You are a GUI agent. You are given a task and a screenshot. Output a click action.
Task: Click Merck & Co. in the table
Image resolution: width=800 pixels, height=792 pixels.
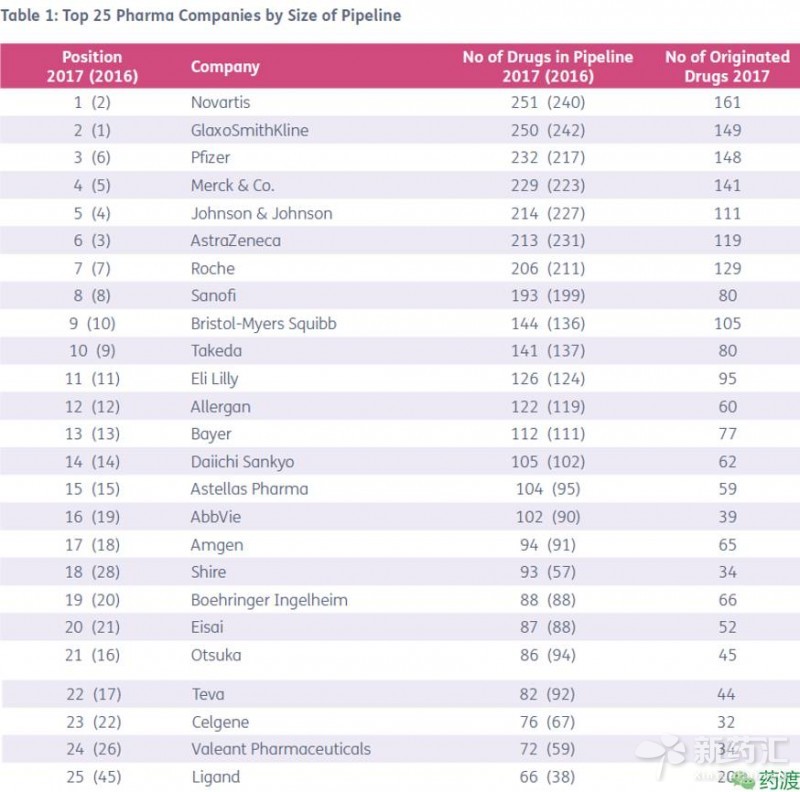pyautogui.click(x=232, y=185)
